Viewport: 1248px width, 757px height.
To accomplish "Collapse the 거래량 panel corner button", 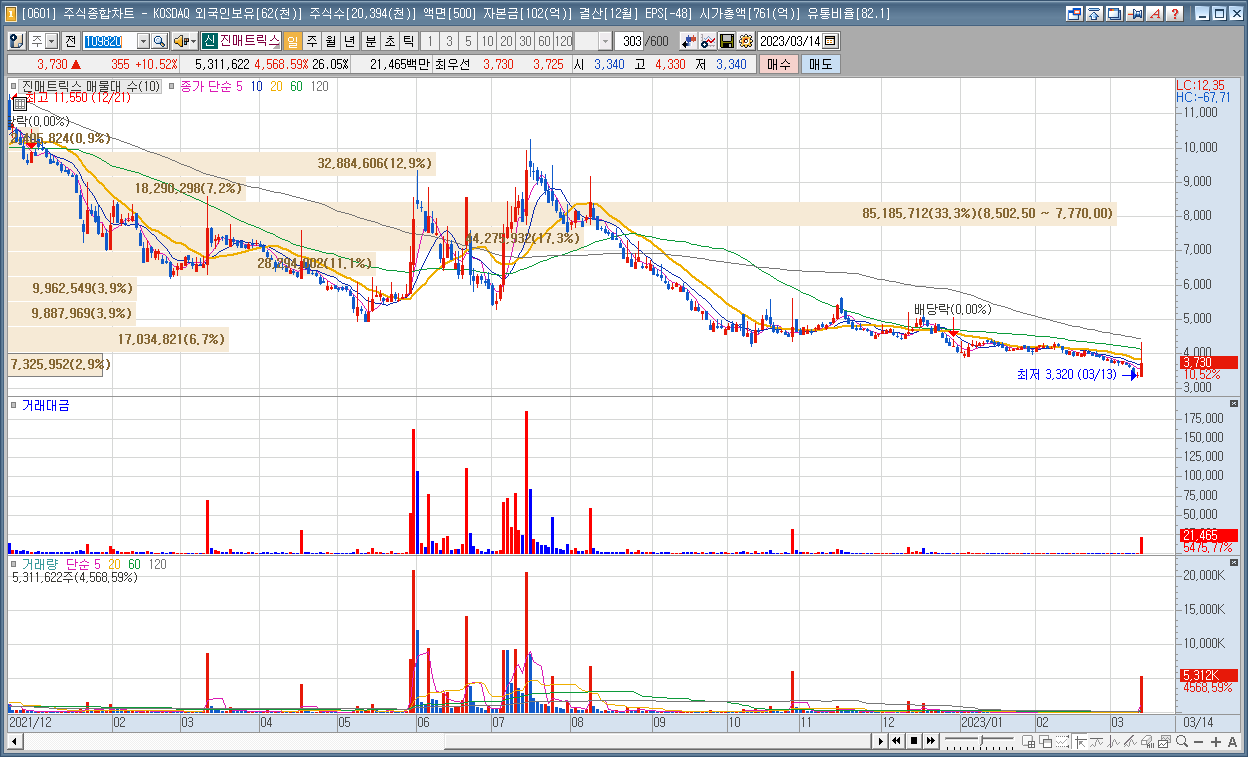I will (1234, 563).
